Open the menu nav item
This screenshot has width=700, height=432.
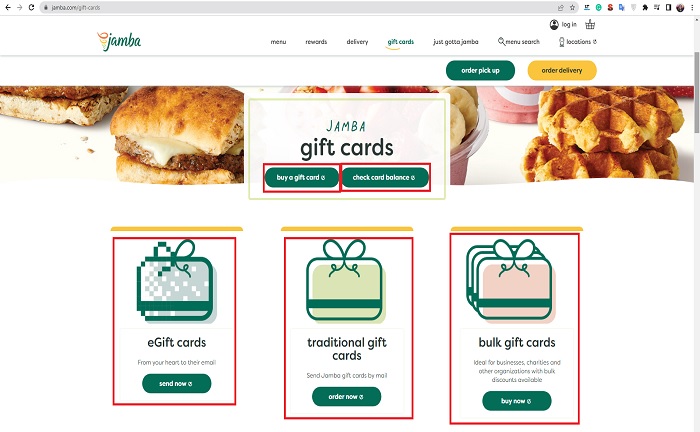[278, 42]
